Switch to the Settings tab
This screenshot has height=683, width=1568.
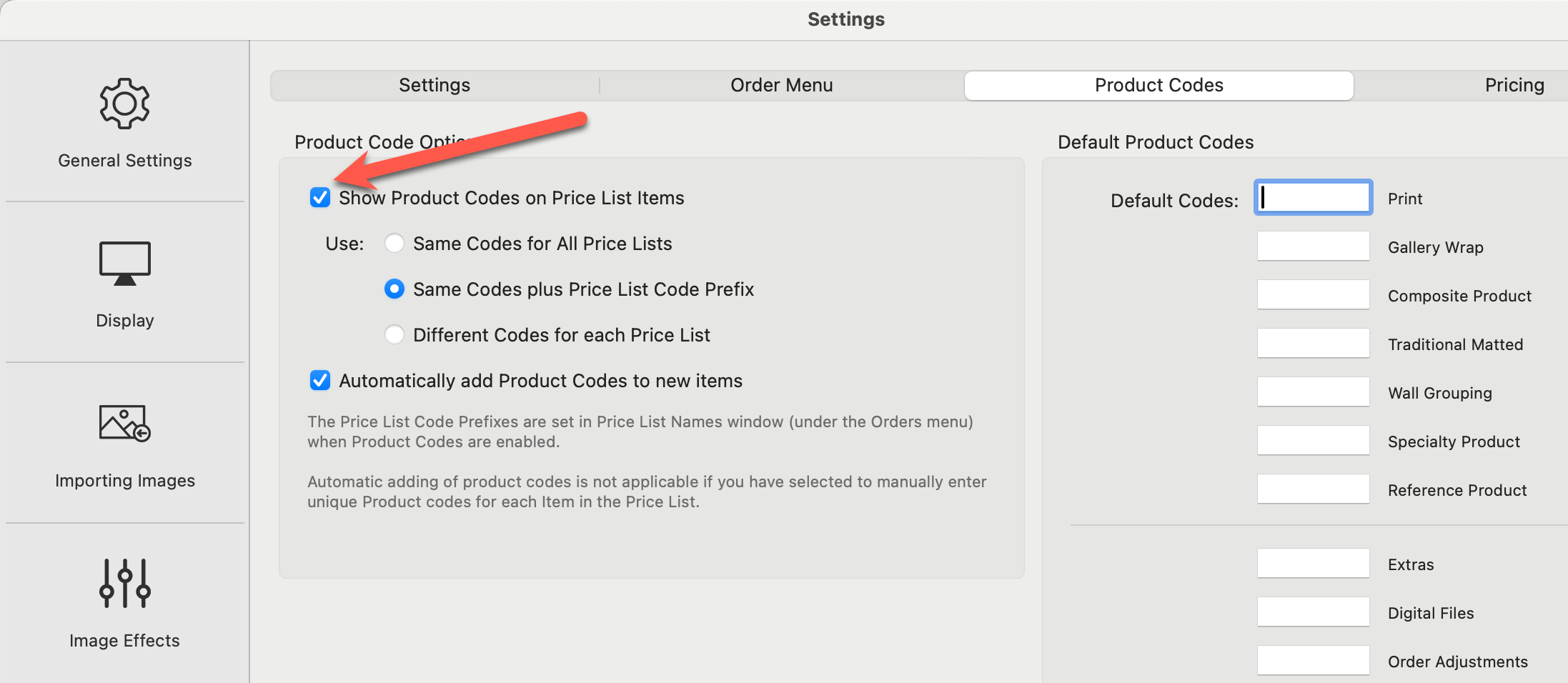[x=435, y=86]
